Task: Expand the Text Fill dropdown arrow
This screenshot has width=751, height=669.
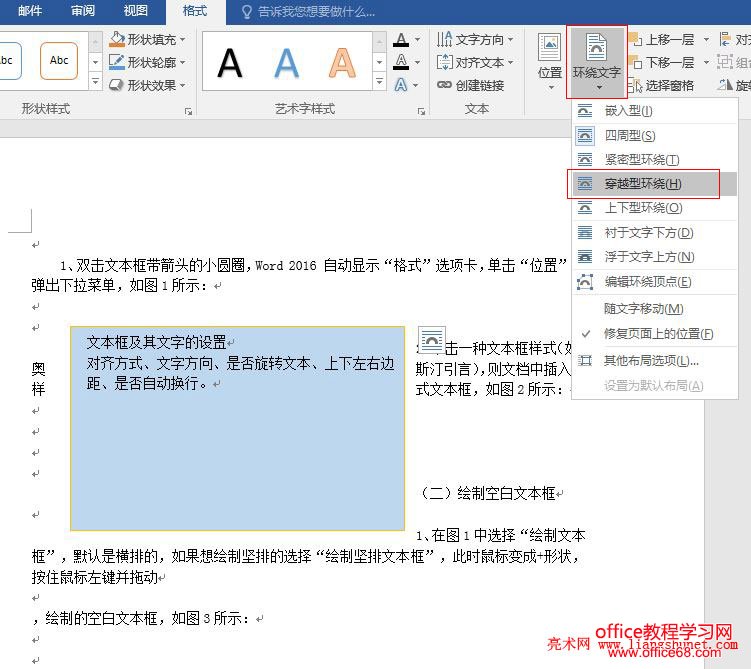Action: pyautogui.click(x=417, y=40)
